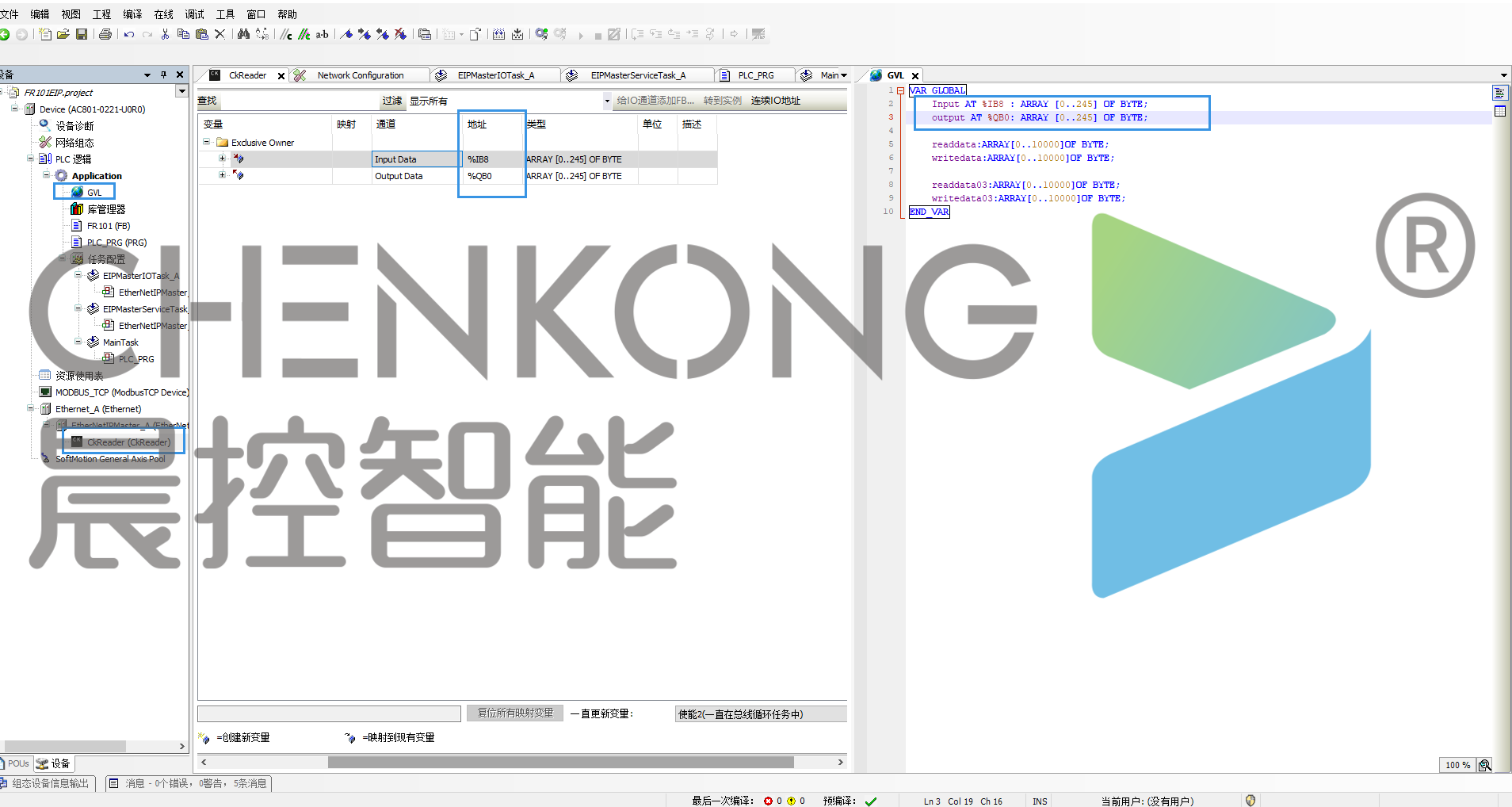Screen dimensions: 1512x807
Task: Click 连续IO地址 button
Action: 776,101
